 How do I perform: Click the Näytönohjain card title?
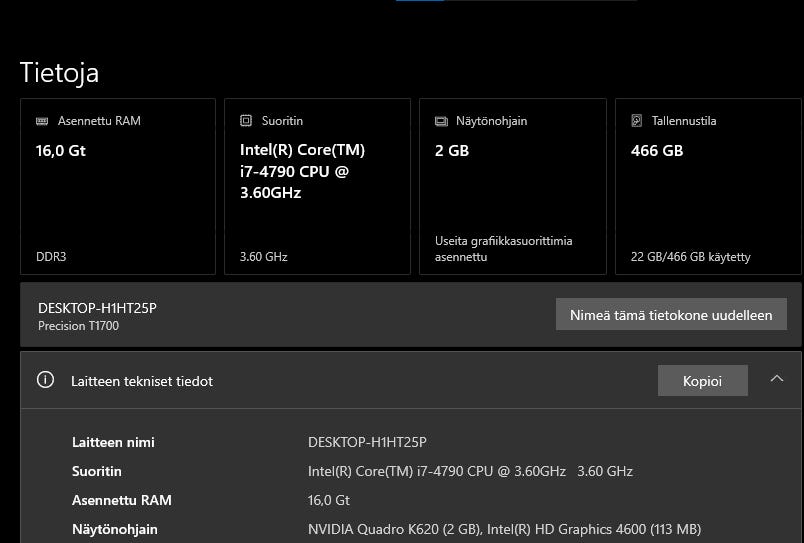pos(491,121)
